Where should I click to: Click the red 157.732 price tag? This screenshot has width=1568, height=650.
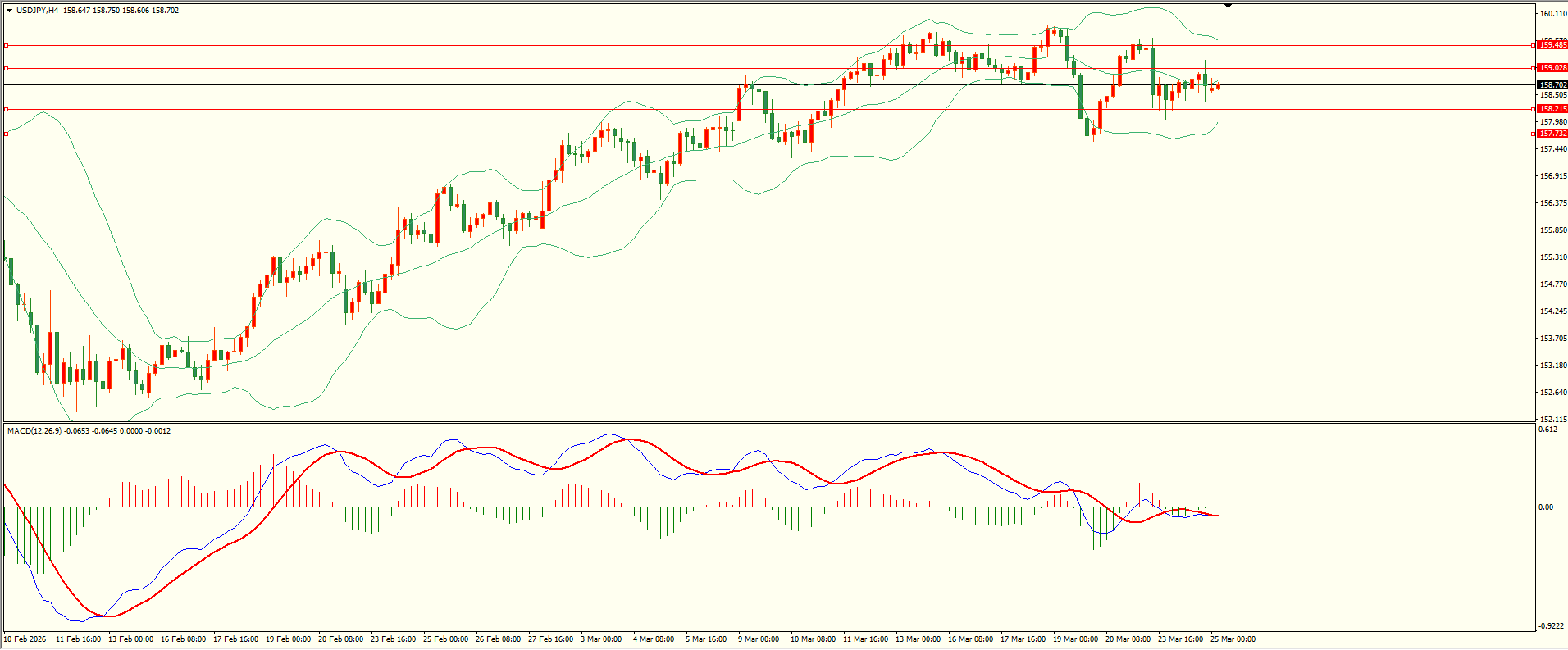1552,134
